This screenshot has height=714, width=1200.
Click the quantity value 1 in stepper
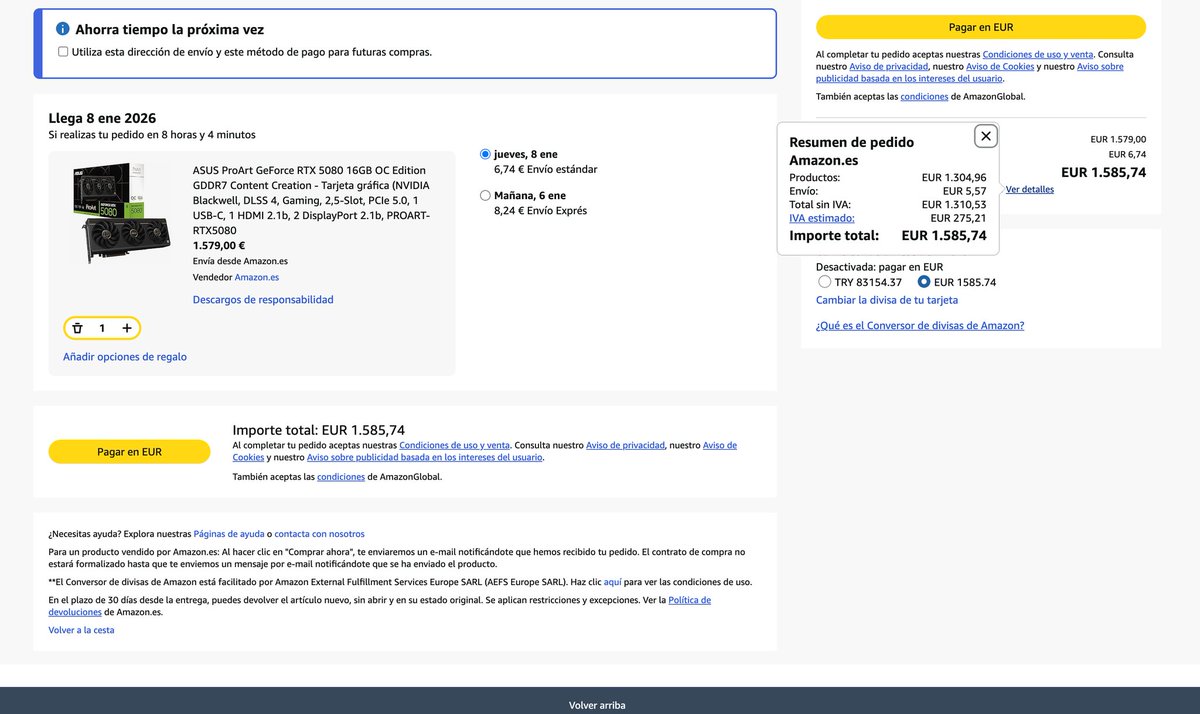[x=102, y=328]
